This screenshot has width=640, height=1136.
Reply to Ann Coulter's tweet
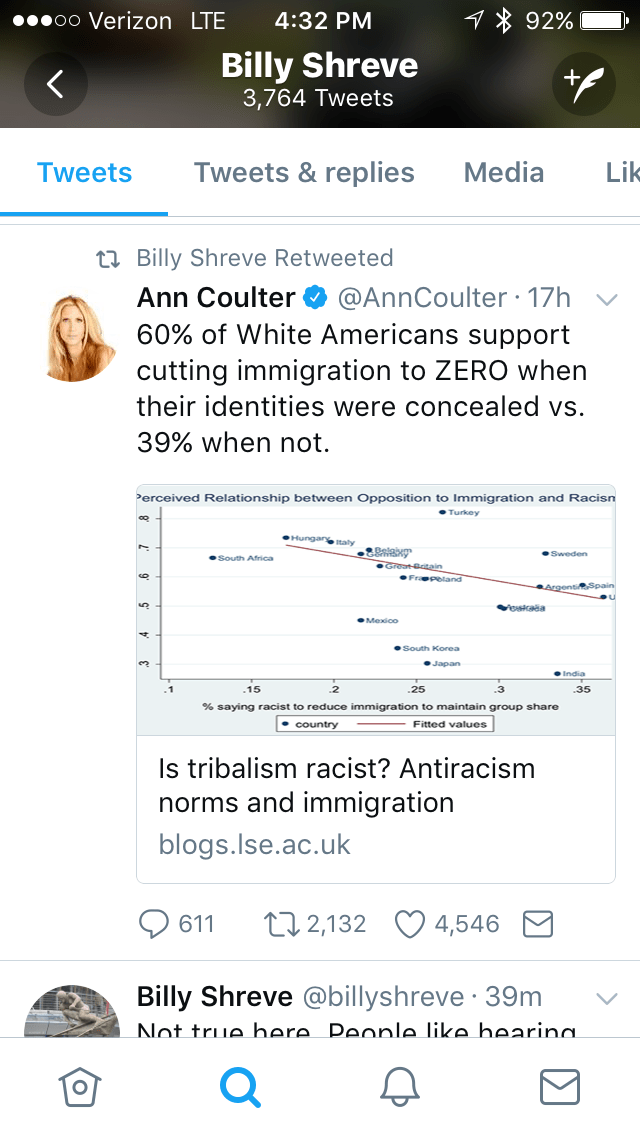(153, 923)
